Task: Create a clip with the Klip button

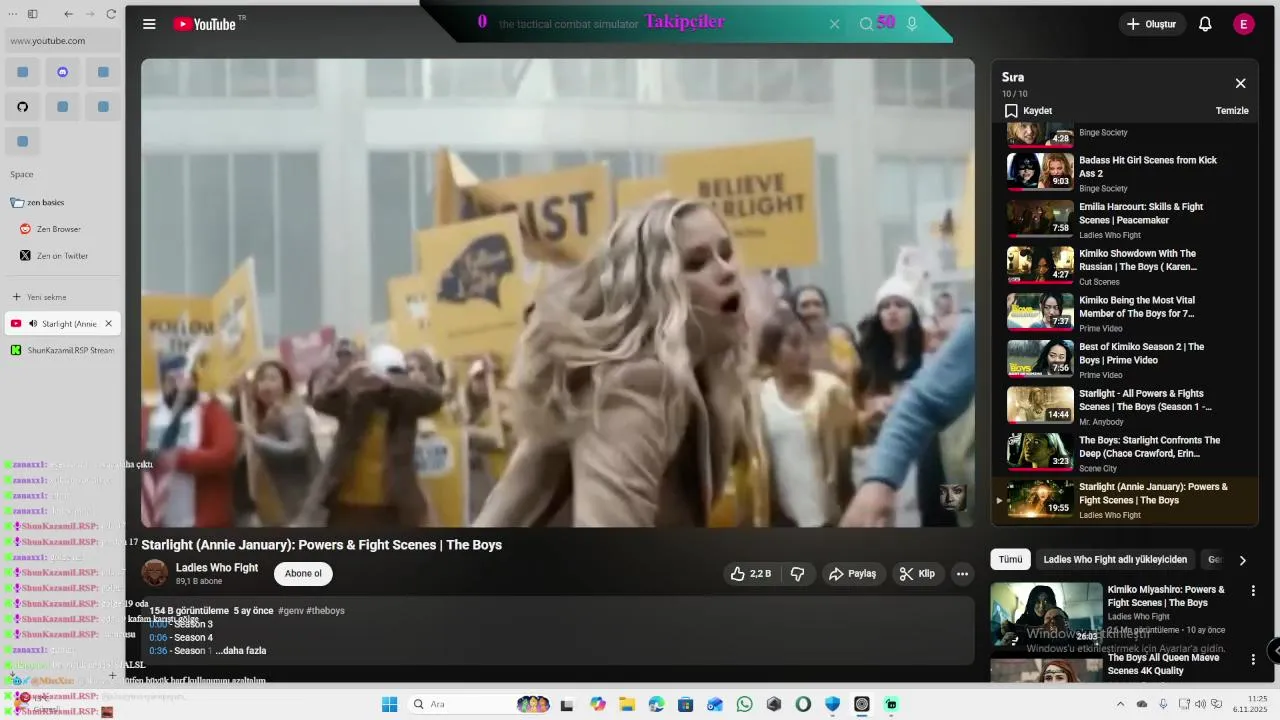Action: (x=917, y=574)
